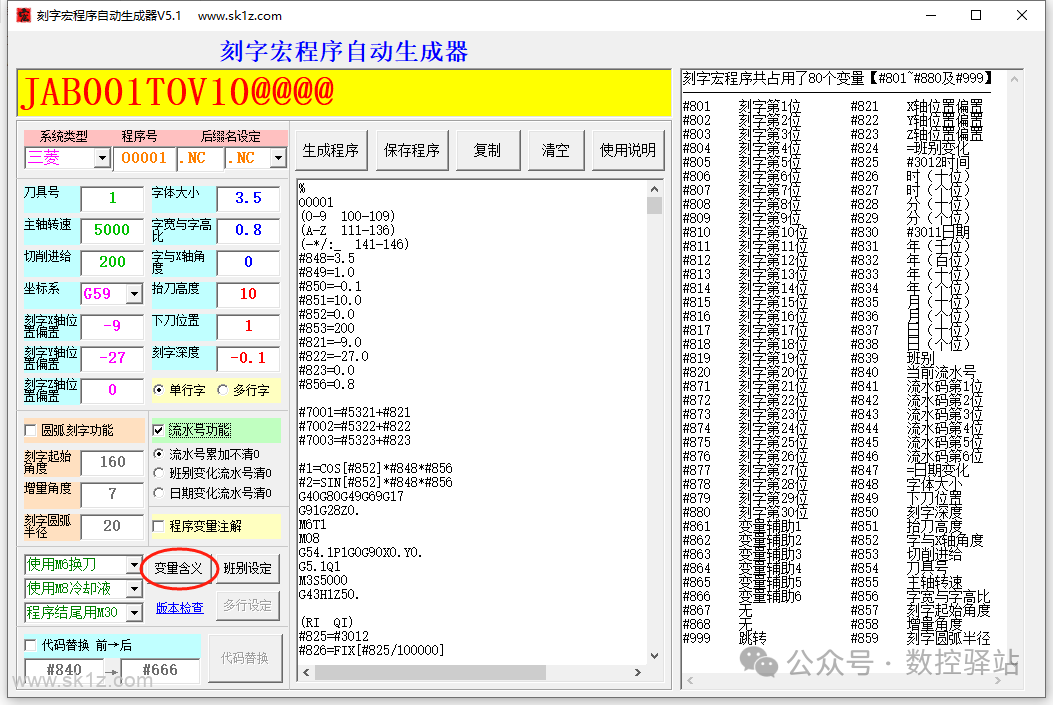Viewport: 1053px width, 705px height.
Task: Click variable row #848 字体大小
Action: point(907,484)
